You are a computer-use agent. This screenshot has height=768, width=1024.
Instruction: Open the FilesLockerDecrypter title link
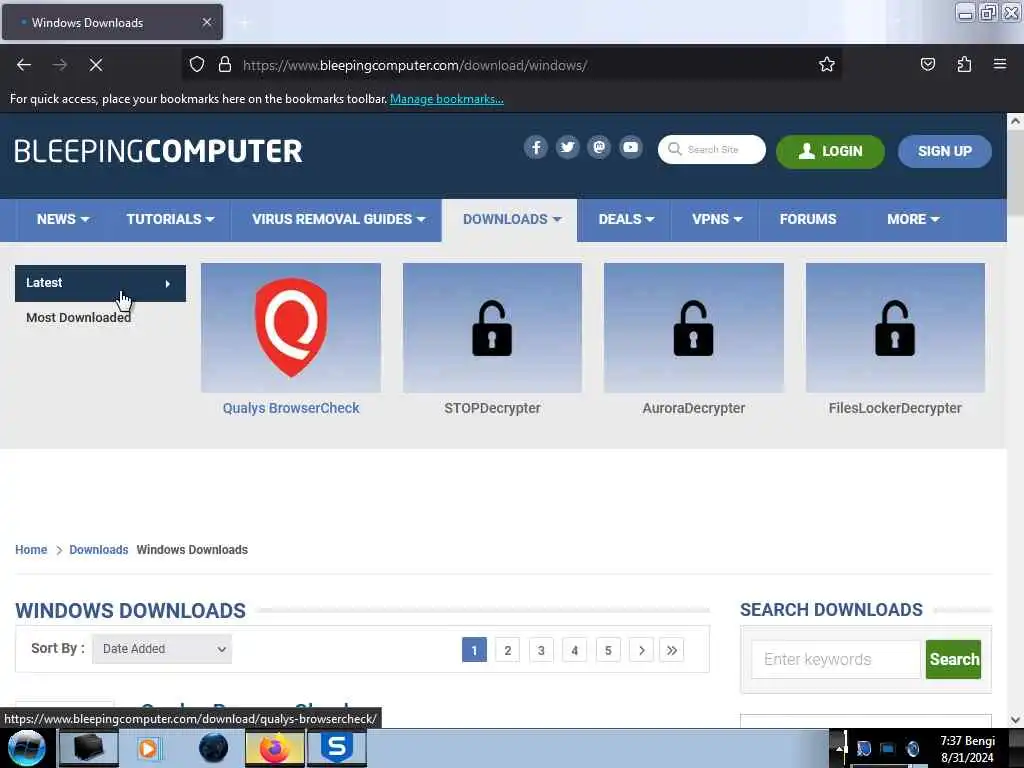[x=895, y=408]
